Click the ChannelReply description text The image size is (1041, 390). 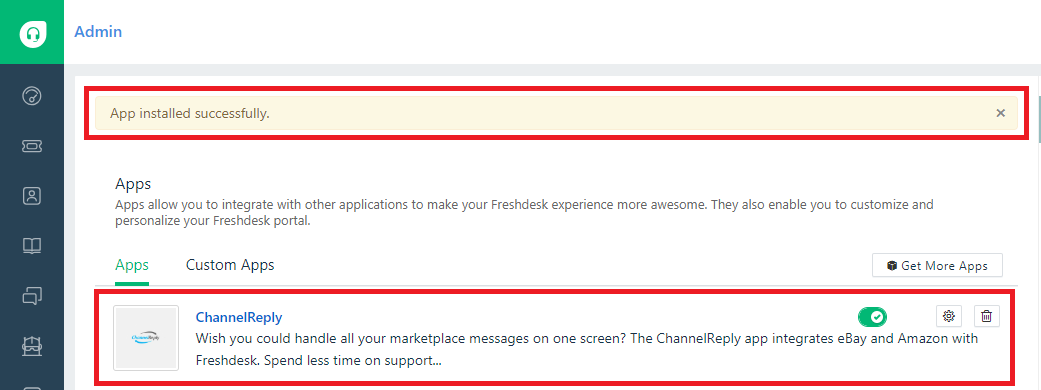pos(586,350)
